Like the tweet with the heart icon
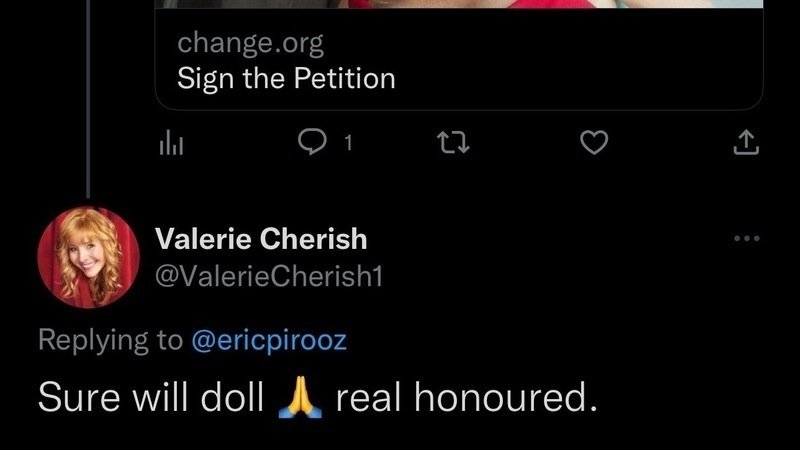800x450 pixels. point(595,144)
